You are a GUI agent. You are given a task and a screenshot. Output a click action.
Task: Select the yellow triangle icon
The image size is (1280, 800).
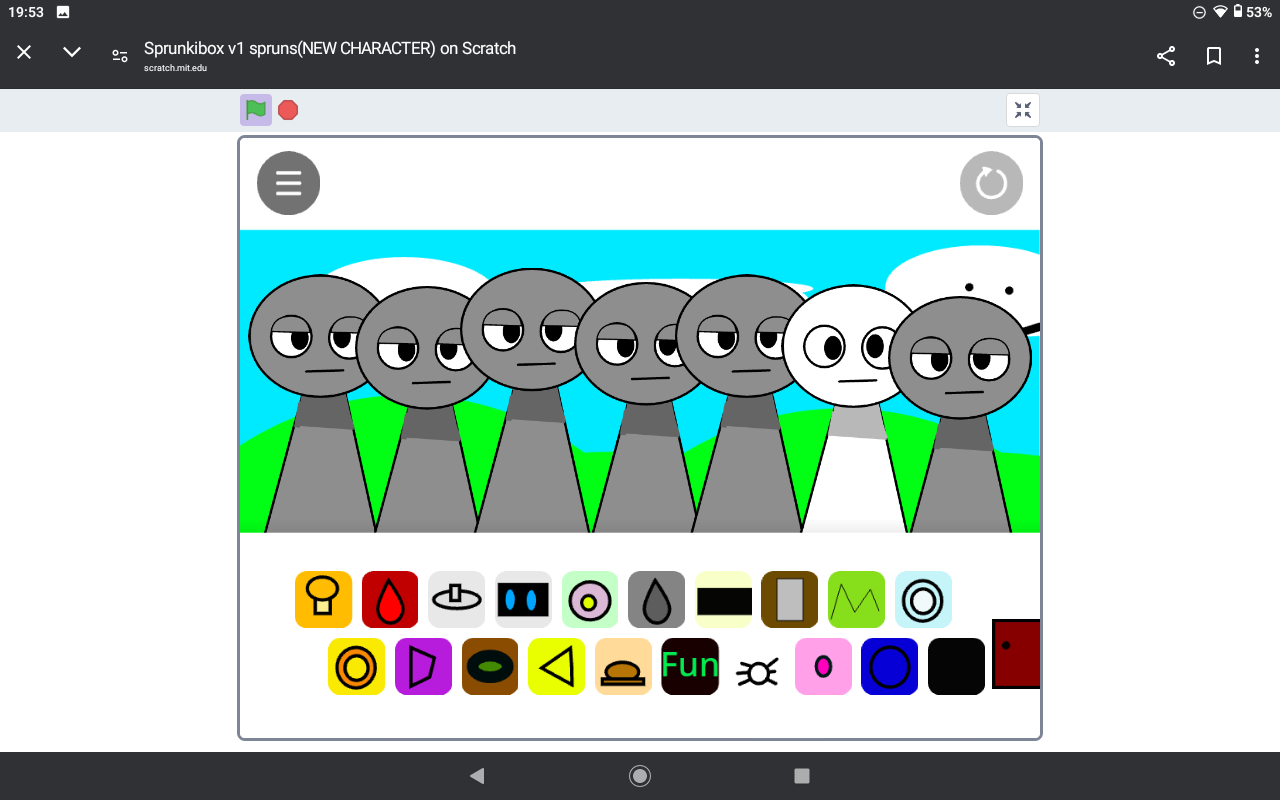(x=556, y=666)
